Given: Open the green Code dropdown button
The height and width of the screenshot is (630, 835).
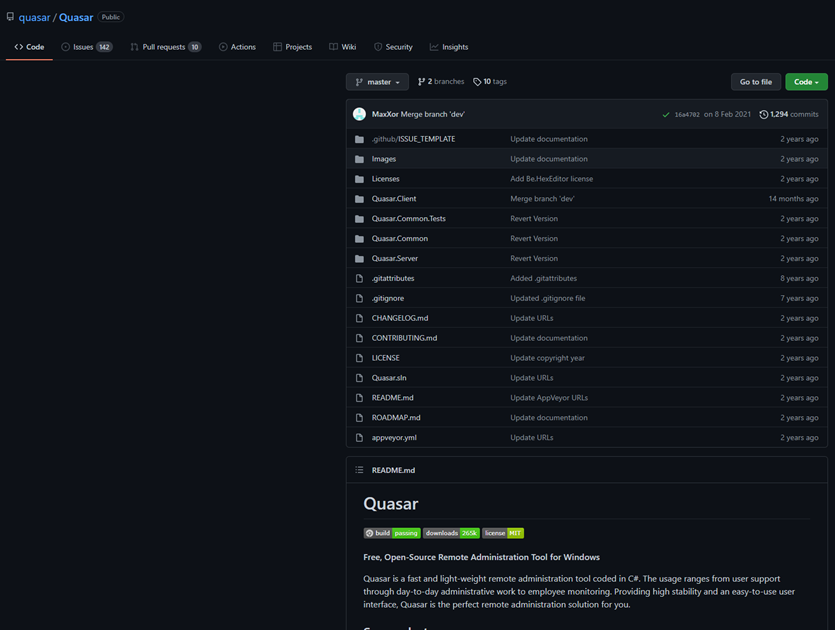Looking at the screenshot, I should 806,82.
